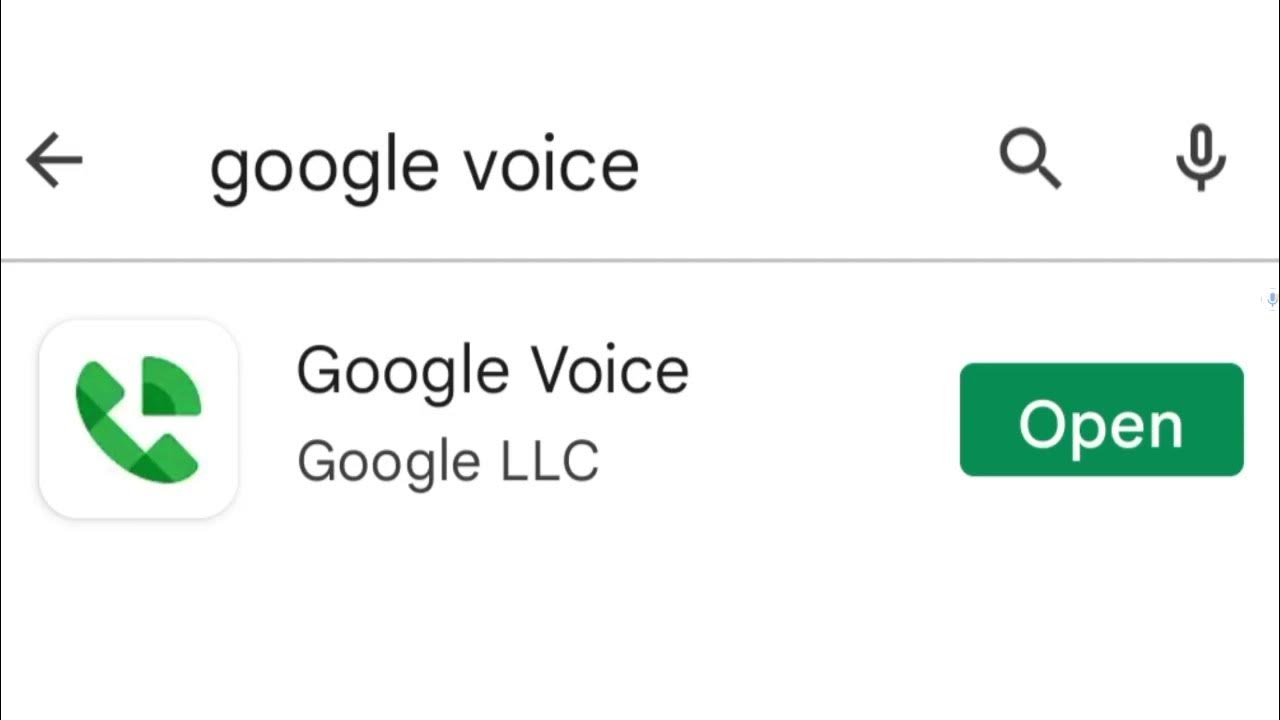Image resolution: width=1280 pixels, height=720 pixels.
Task: Click the word "Voice" in the app title
Action: click(610, 370)
